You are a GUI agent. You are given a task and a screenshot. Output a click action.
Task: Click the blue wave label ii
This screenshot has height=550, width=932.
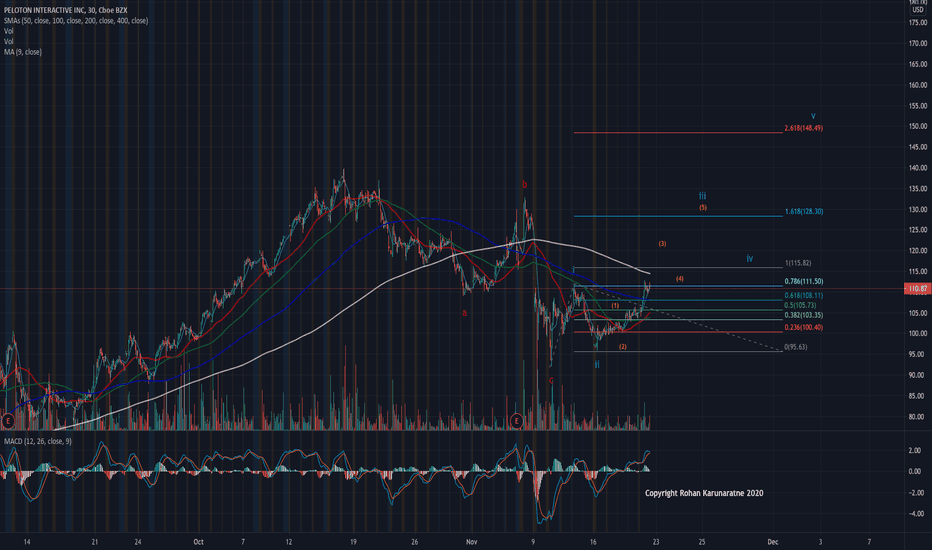[x=597, y=364]
